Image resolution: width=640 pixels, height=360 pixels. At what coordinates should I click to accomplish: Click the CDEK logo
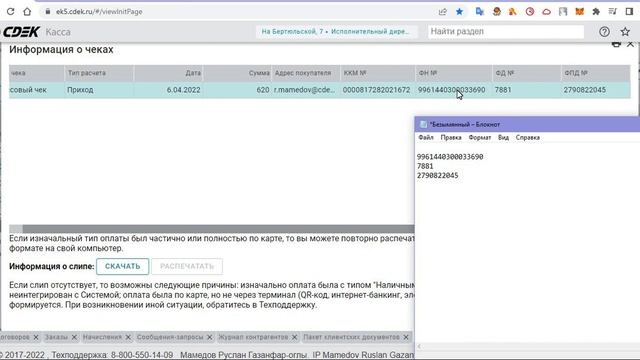[x=21, y=31]
